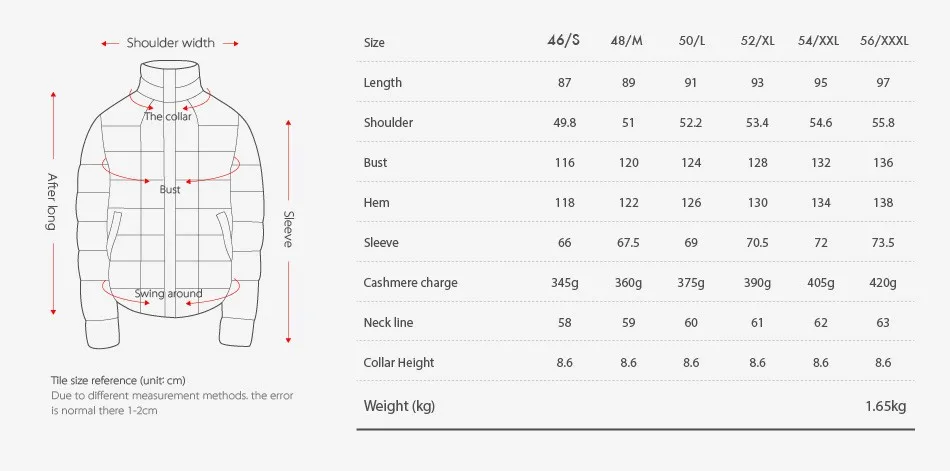950x471 pixels.
Task: Select the 46/S size column header
Action: (x=563, y=41)
